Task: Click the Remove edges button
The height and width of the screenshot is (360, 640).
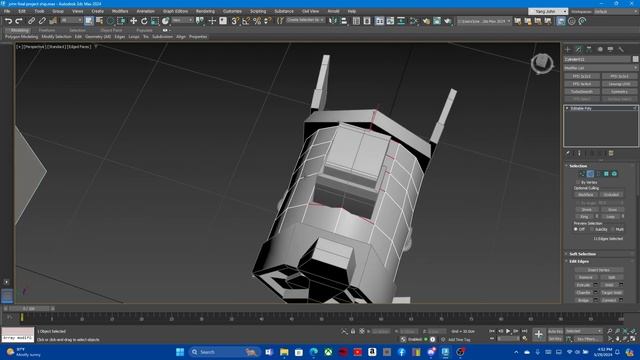Action: tap(586, 277)
